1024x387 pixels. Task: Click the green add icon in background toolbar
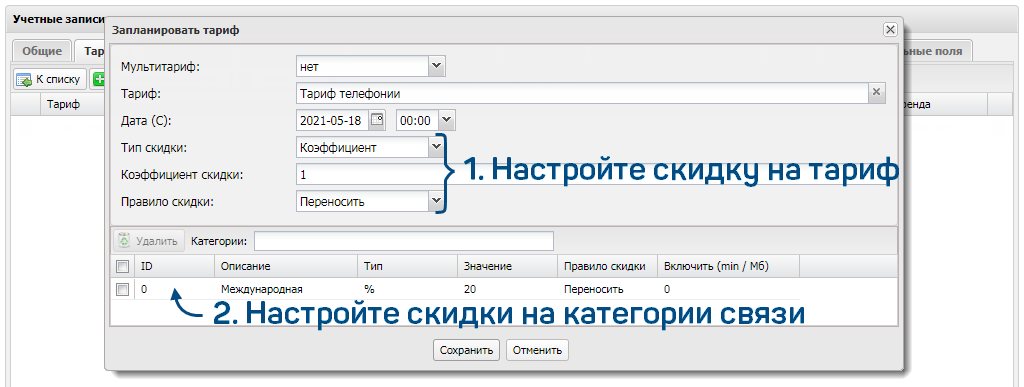click(x=99, y=80)
